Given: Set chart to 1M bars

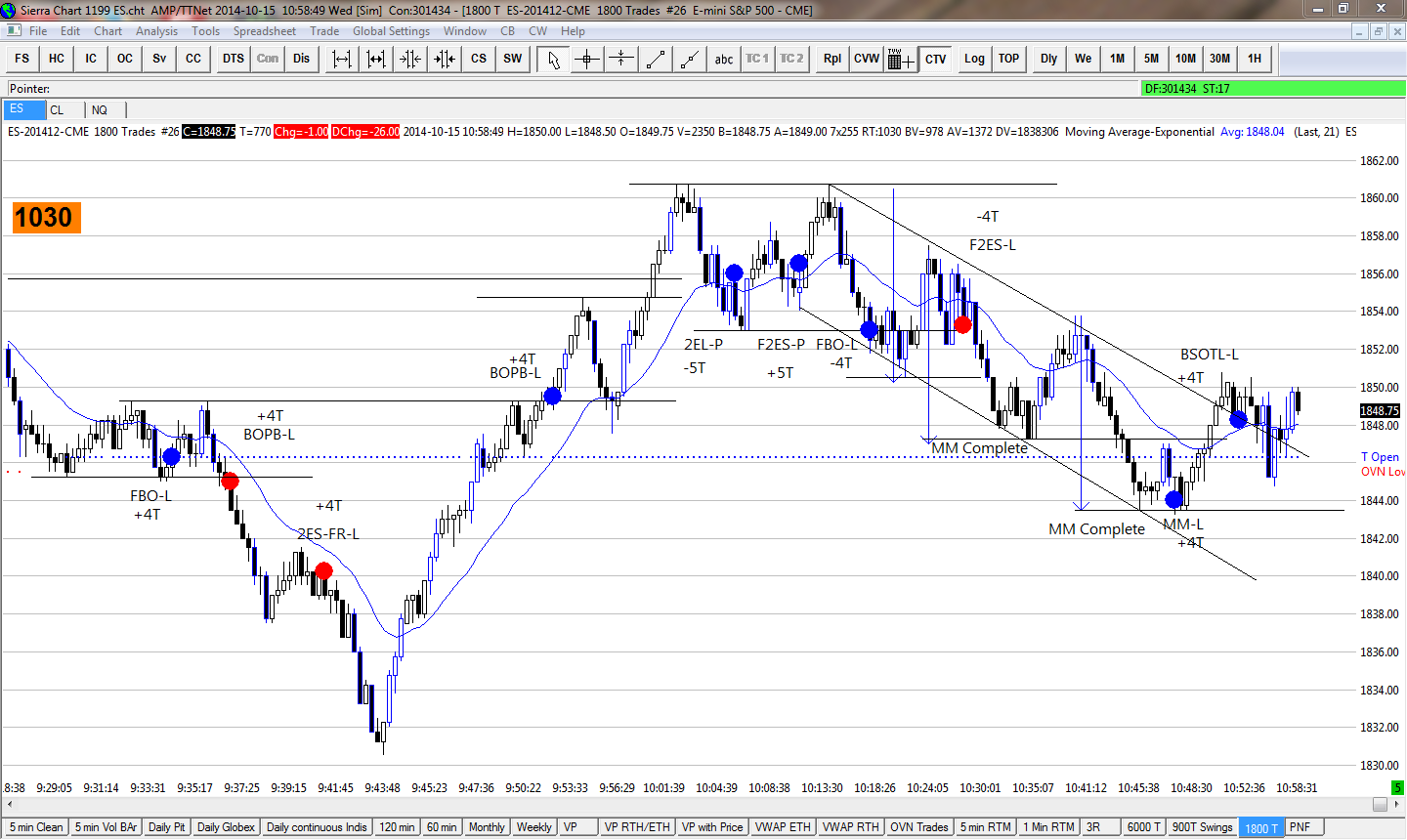Looking at the screenshot, I should tap(1118, 59).
